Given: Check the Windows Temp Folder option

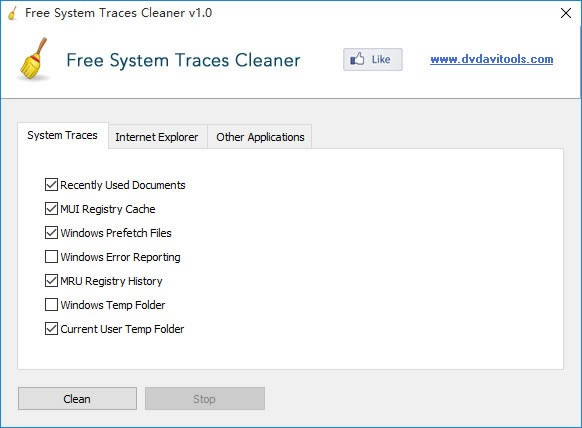Looking at the screenshot, I should 51,305.
